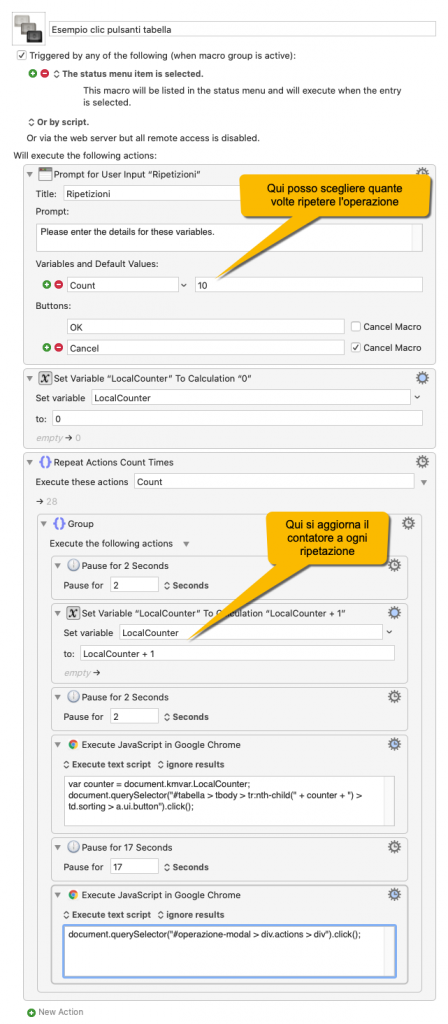
Task: Click the script field with "#operazione-modal" selector
Action: click(229, 952)
